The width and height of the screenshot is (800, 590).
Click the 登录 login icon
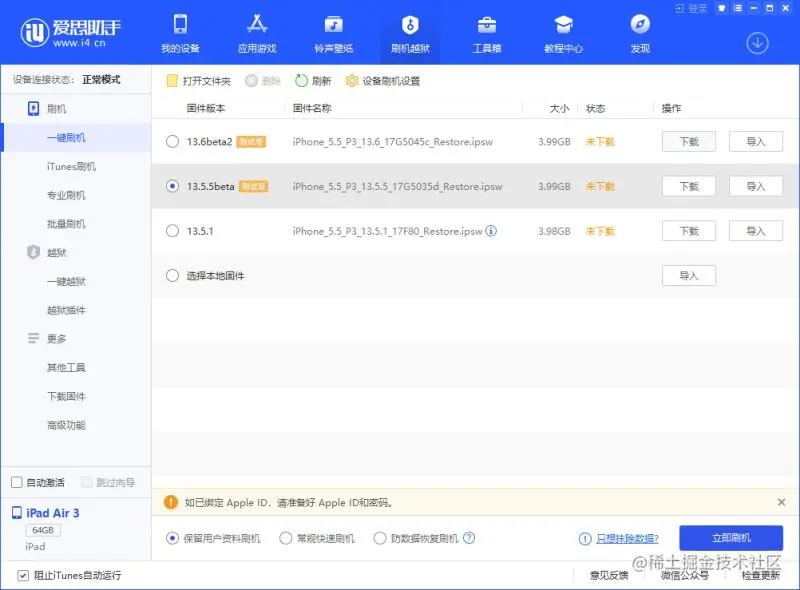[691, 8]
